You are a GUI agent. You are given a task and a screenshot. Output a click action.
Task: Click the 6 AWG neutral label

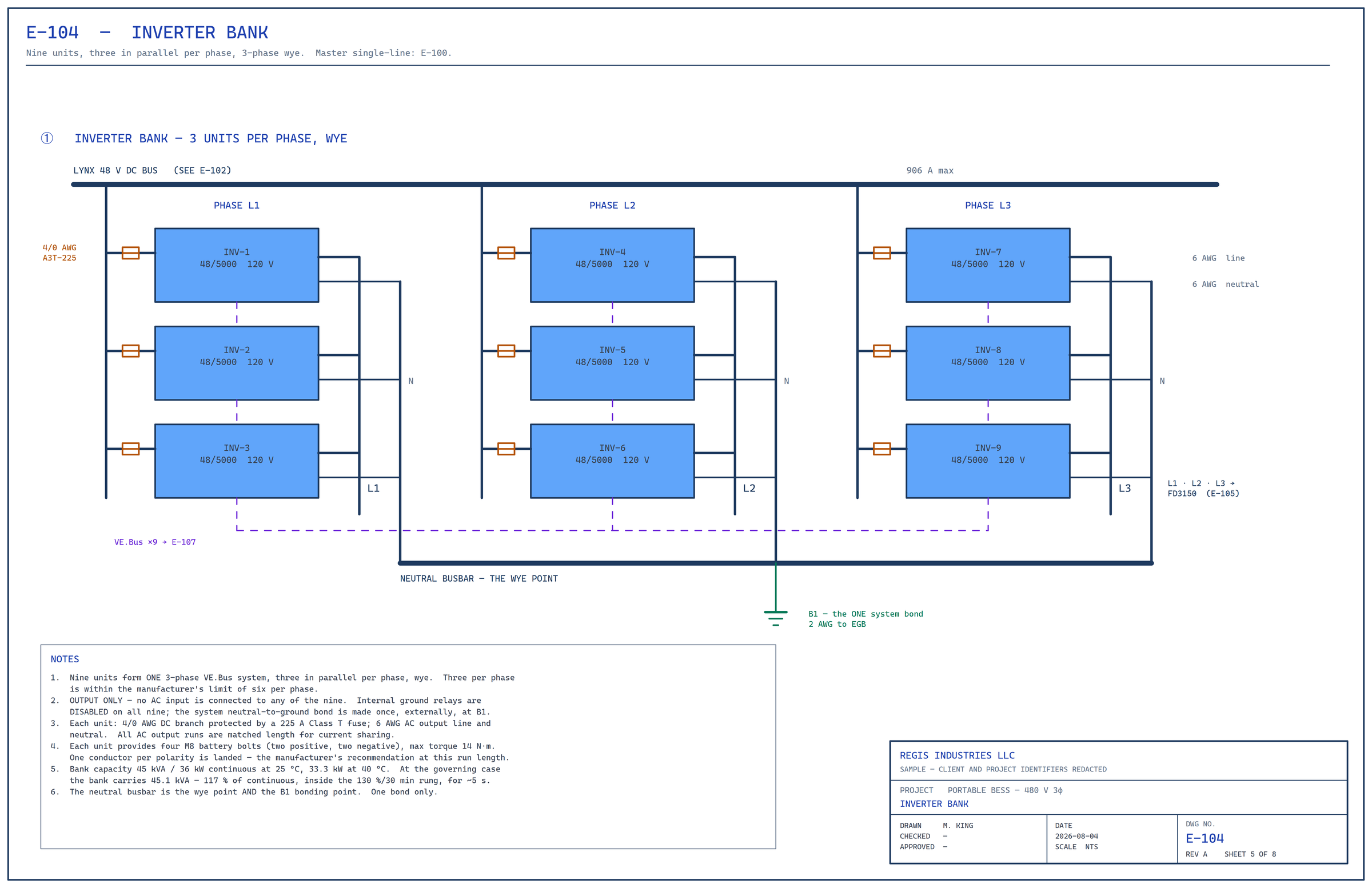(1226, 284)
